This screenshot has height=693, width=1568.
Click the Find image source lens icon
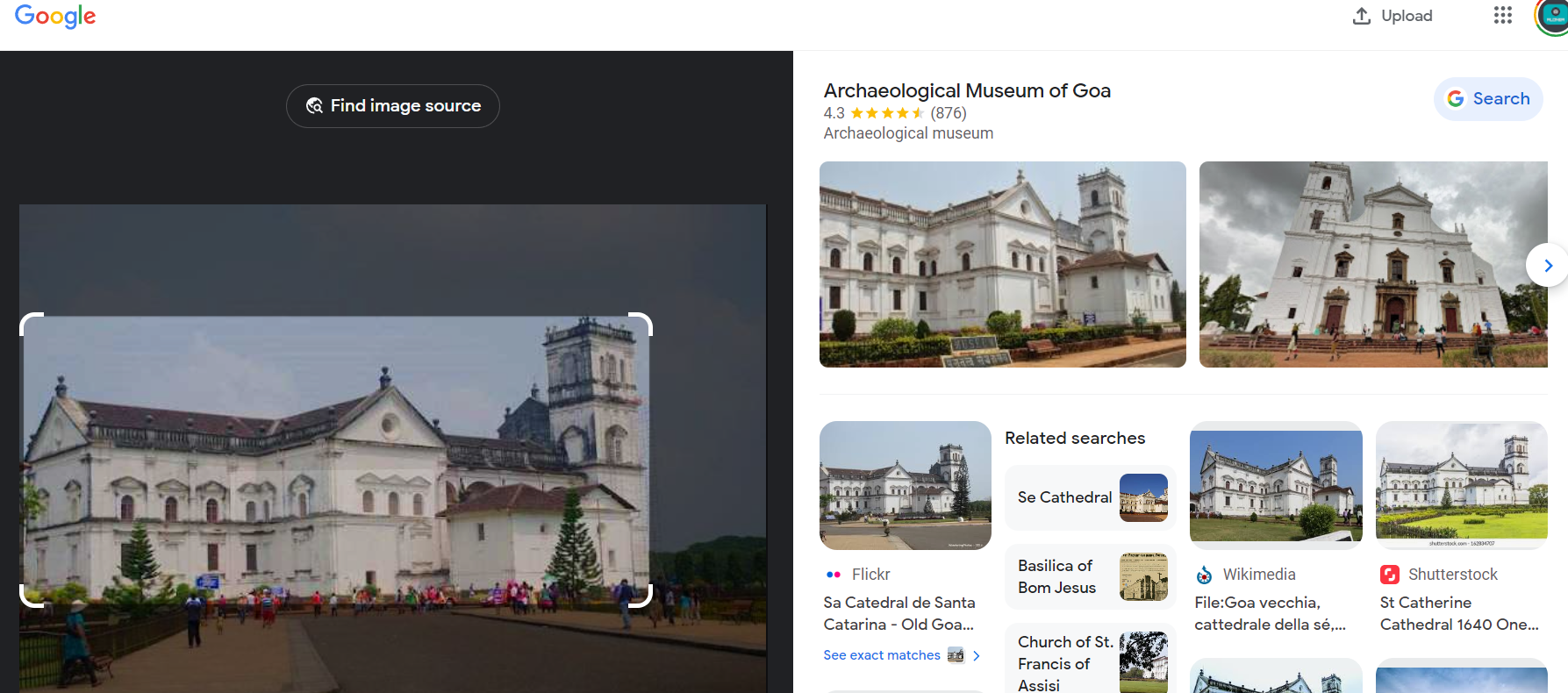[x=314, y=106]
